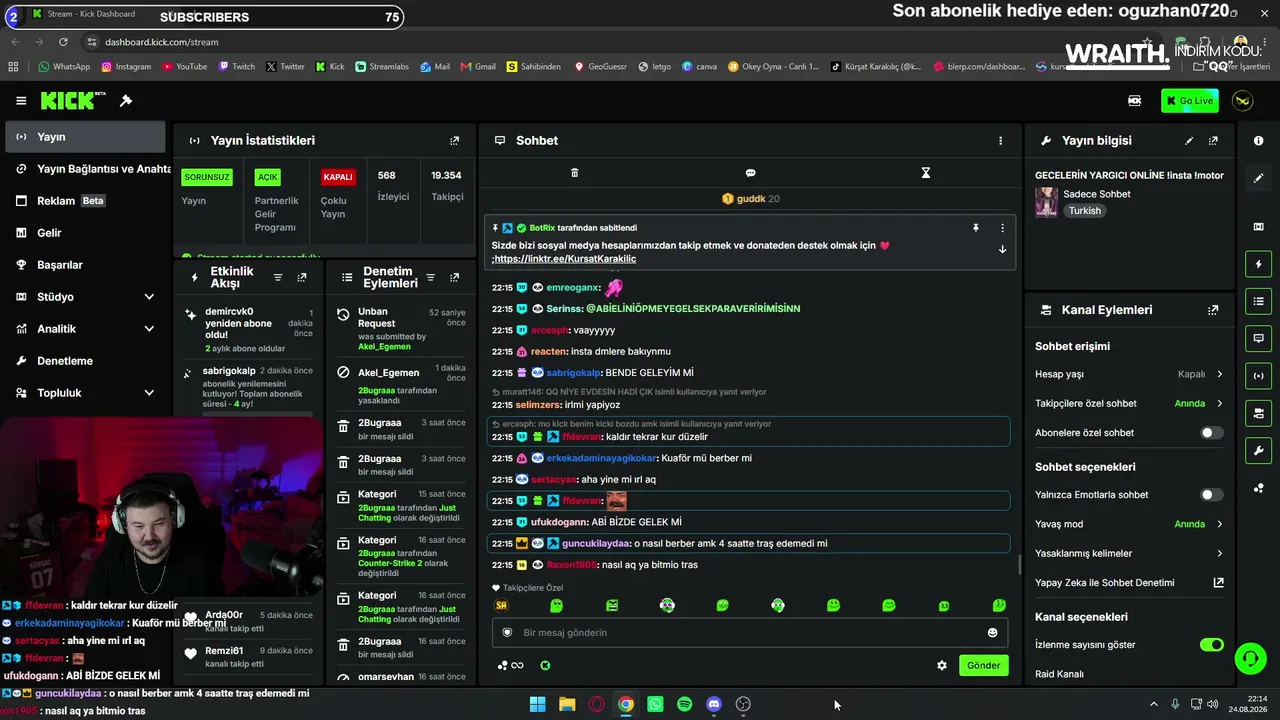Click the wrench icon in right sidebar
Image resolution: width=1280 pixels, height=720 pixels.
[x=1258, y=451]
